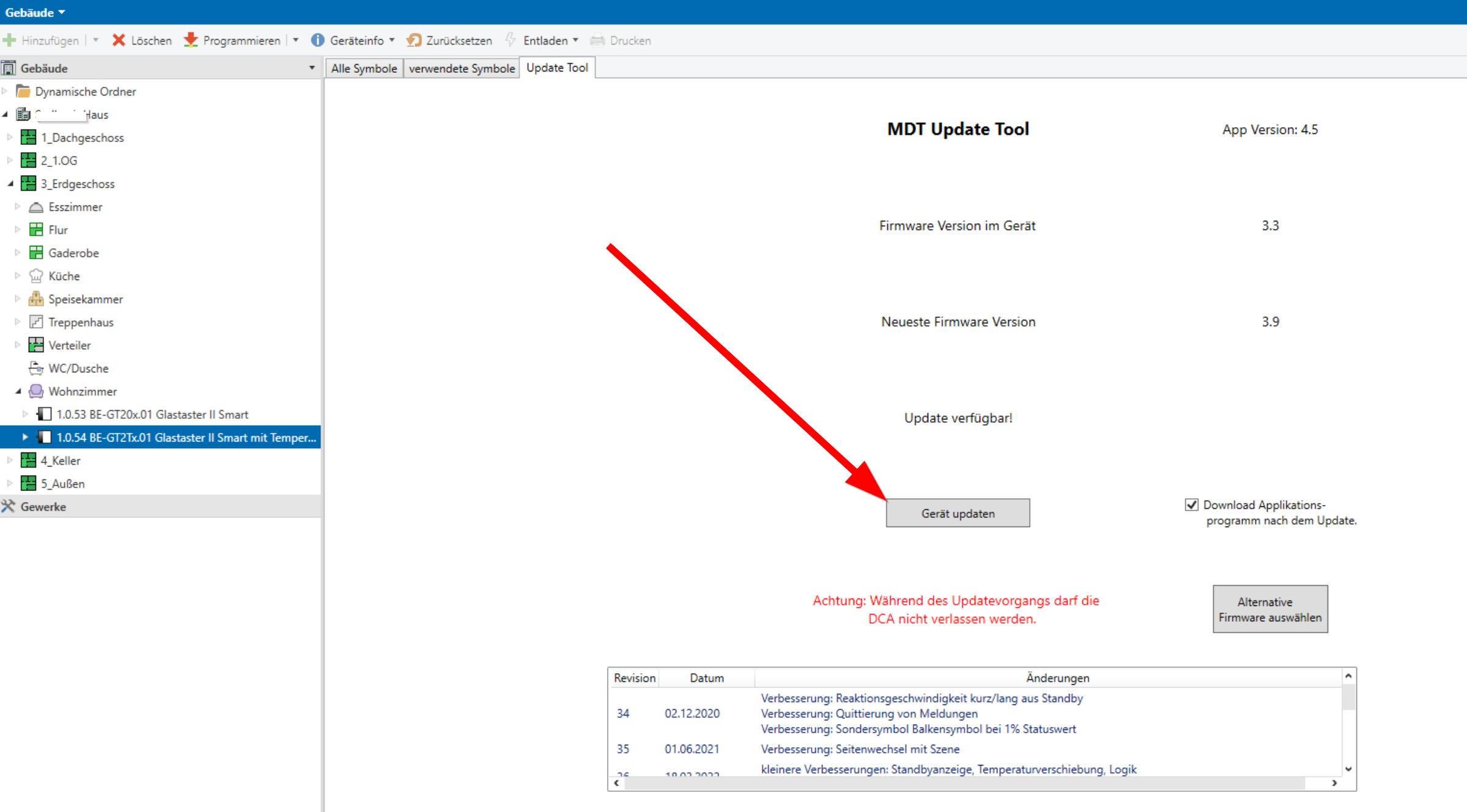The width and height of the screenshot is (1467, 812).
Task: Click the Entladen lightning icon
Action: [x=511, y=40]
